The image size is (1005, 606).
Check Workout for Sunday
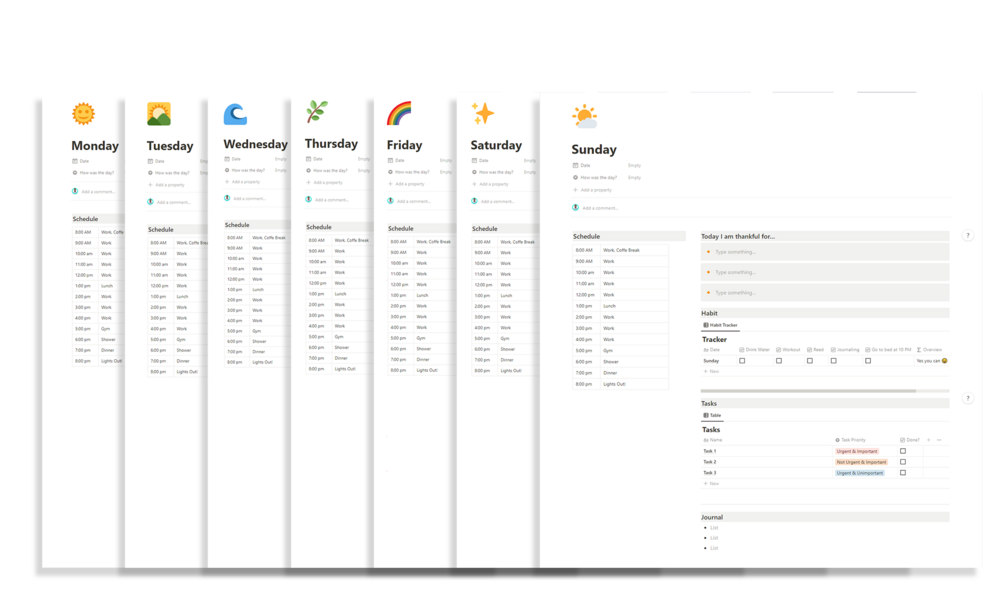(779, 361)
